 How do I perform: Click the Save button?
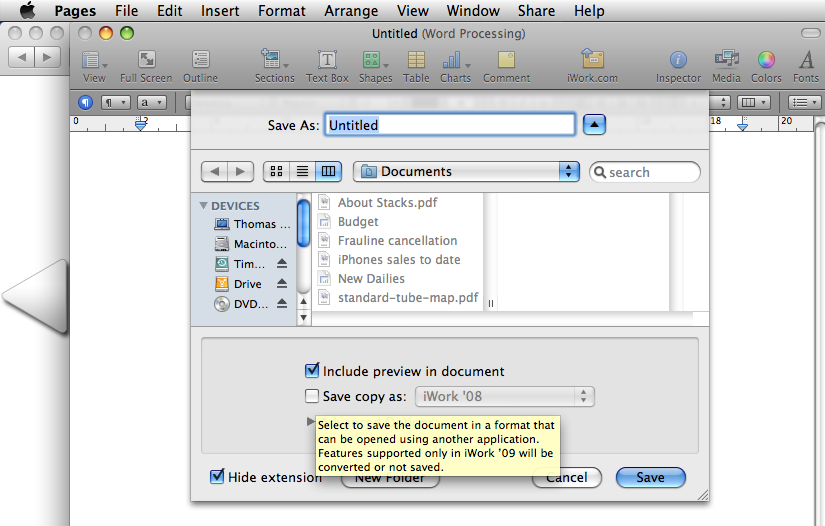coord(651,477)
